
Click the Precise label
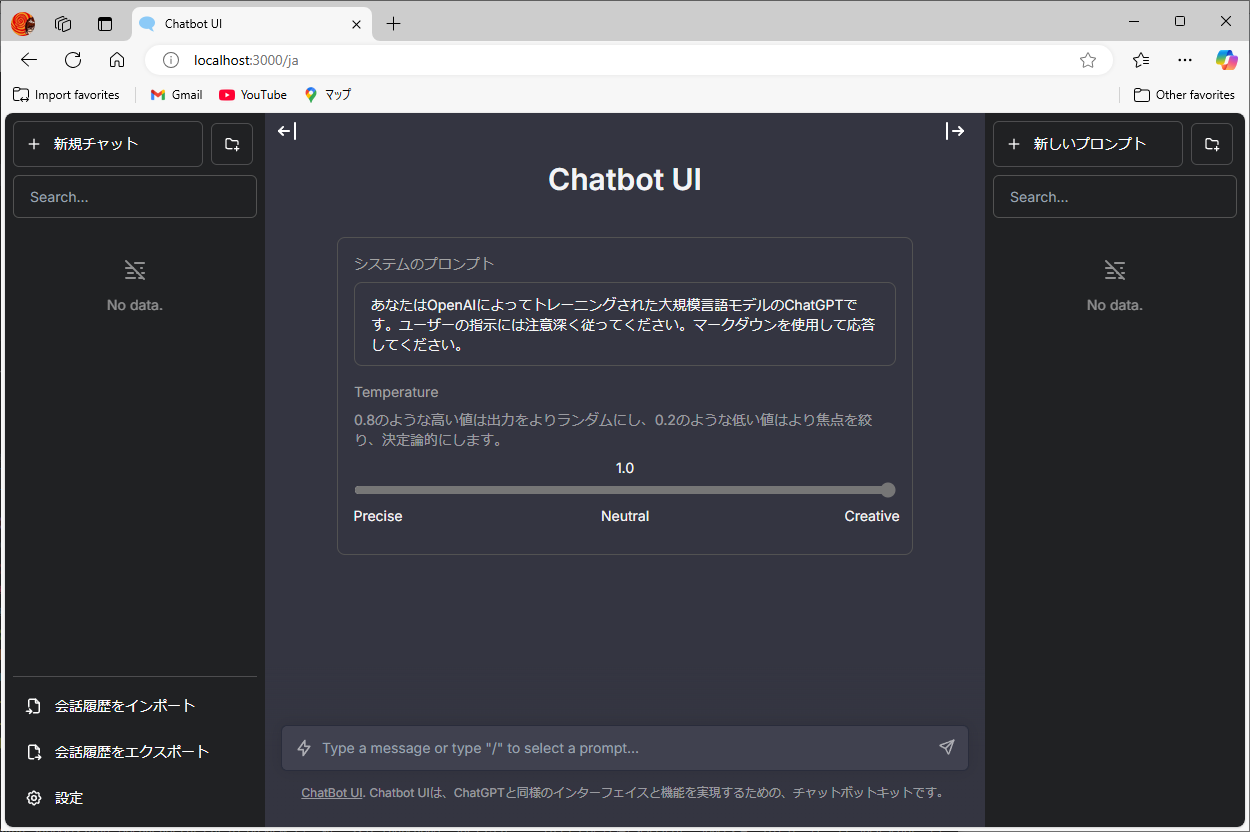[378, 516]
